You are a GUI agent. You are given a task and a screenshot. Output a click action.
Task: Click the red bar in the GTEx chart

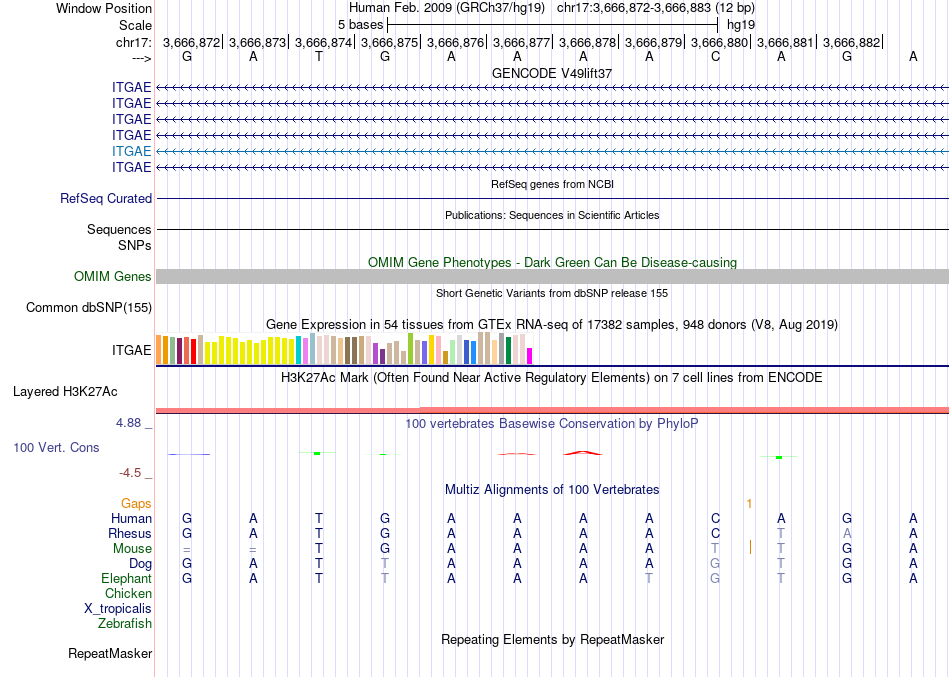click(193, 352)
